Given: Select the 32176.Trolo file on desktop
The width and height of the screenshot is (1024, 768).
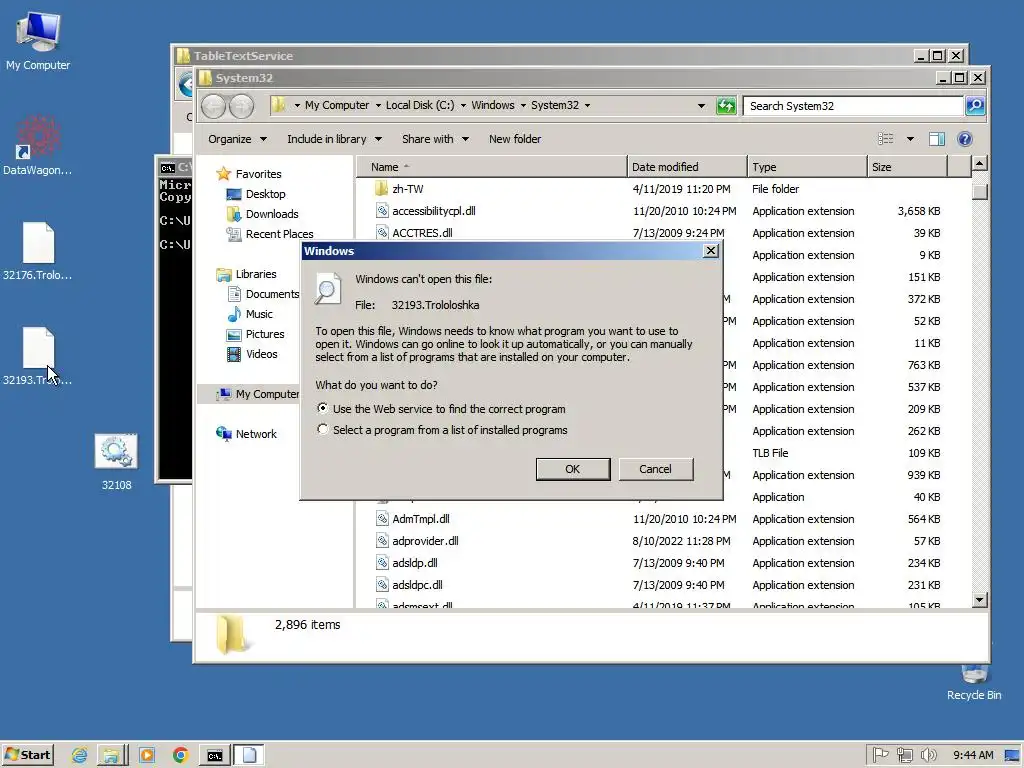Looking at the screenshot, I should (38, 251).
